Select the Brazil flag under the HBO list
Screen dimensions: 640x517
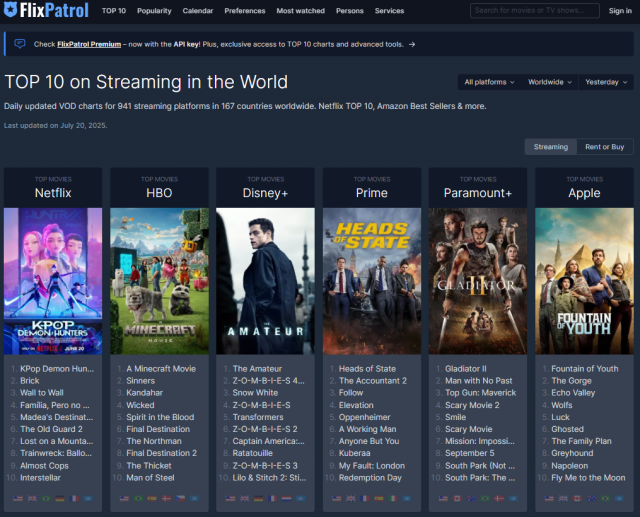tap(138, 498)
